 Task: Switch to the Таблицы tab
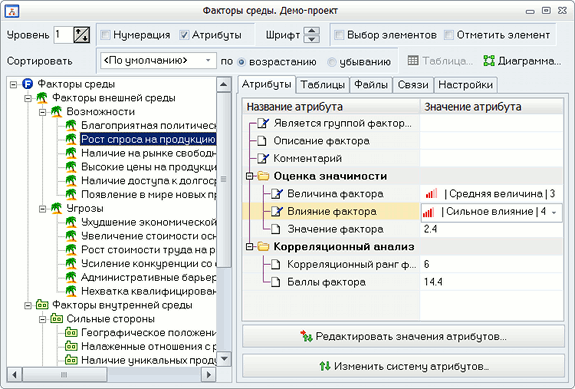point(323,85)
